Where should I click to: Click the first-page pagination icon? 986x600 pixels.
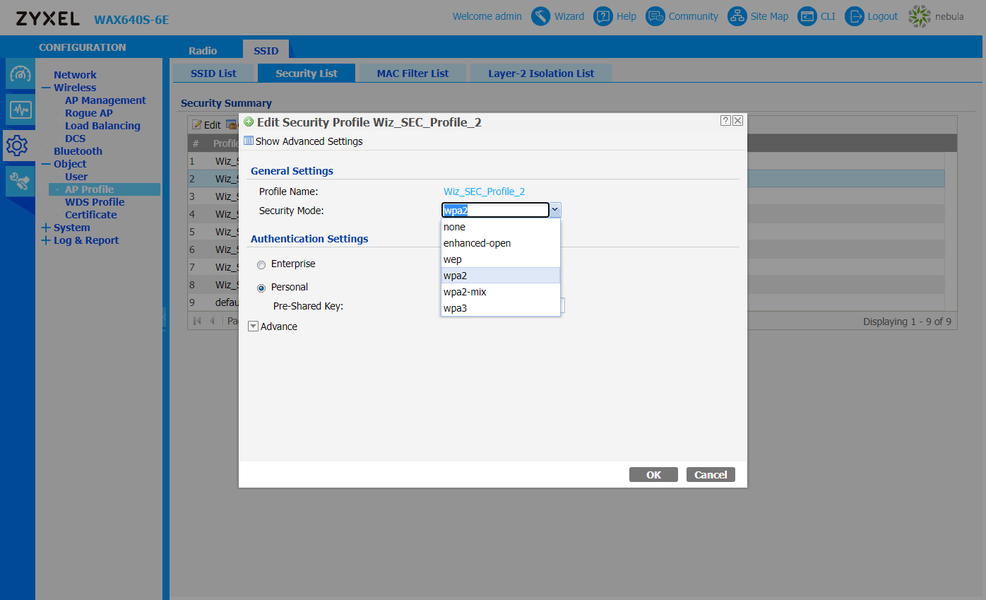click(197, 321)
